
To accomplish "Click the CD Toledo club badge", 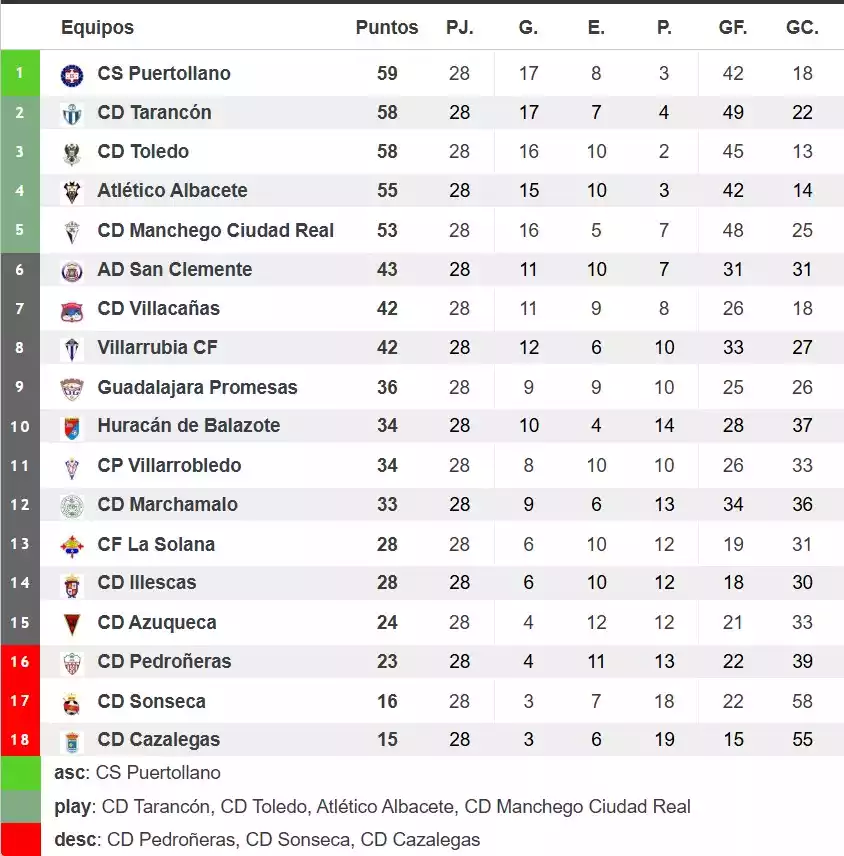I will pos(72,152).
